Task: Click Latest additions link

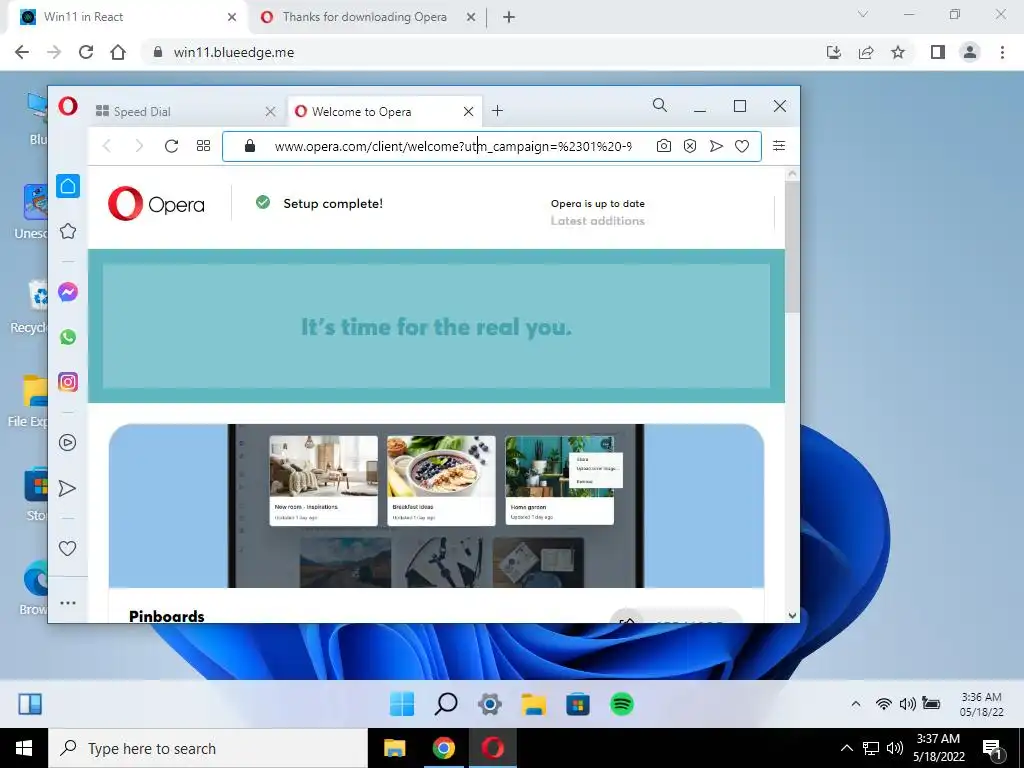Action: coord(598,221)
